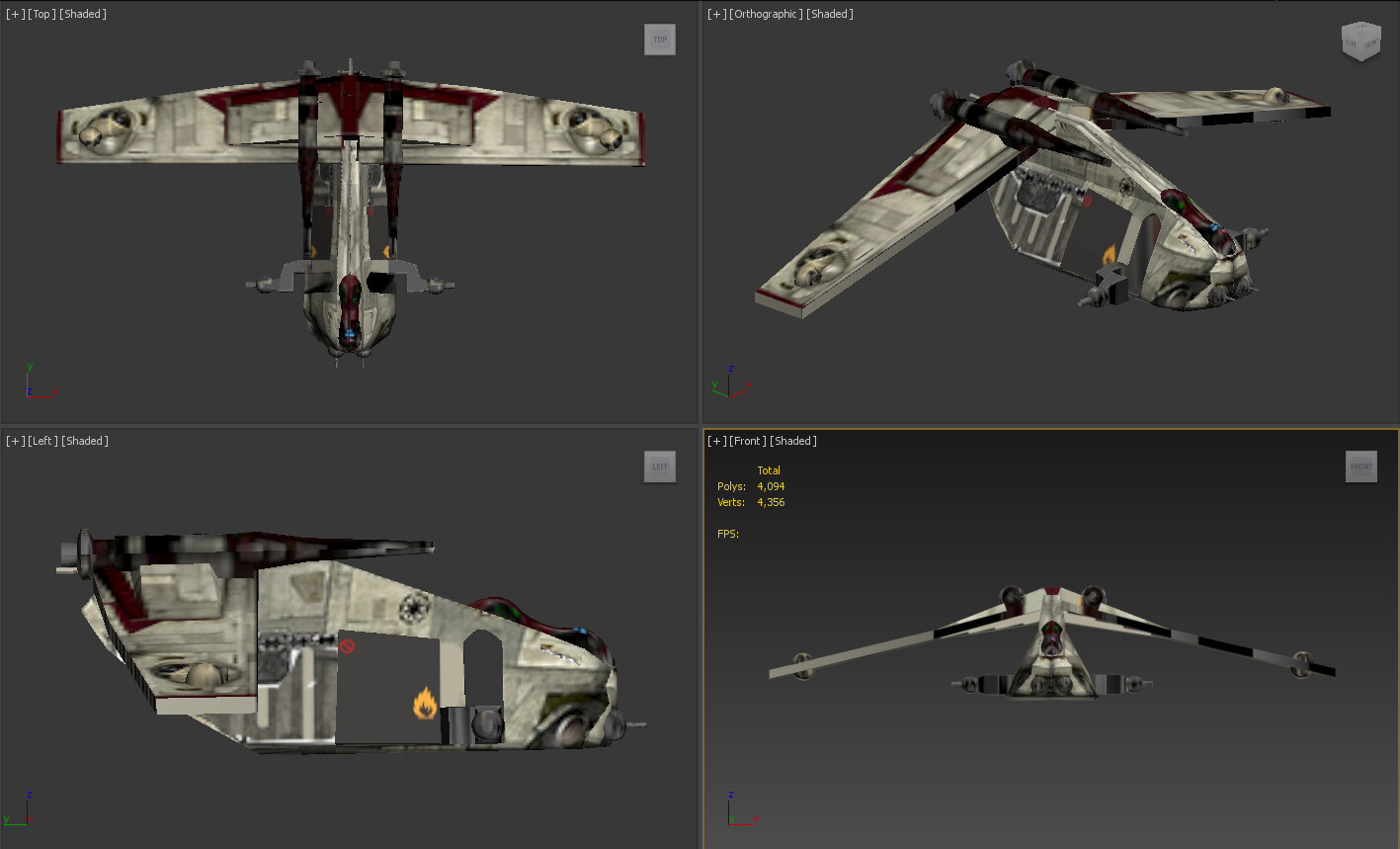
Task: Click the LEFT ViewCube in the Left viewport
Action: point(659,467)
